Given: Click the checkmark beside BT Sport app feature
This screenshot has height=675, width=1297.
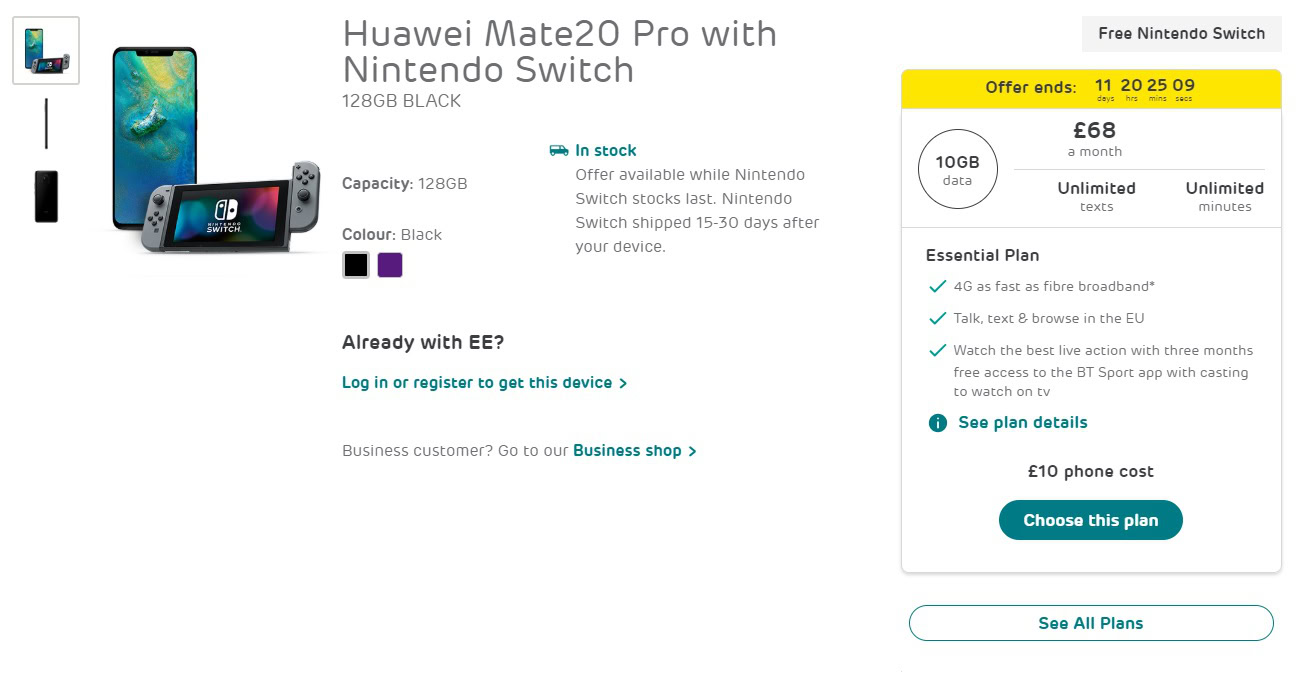Looking at the screenshot, I should pos(937,351).
